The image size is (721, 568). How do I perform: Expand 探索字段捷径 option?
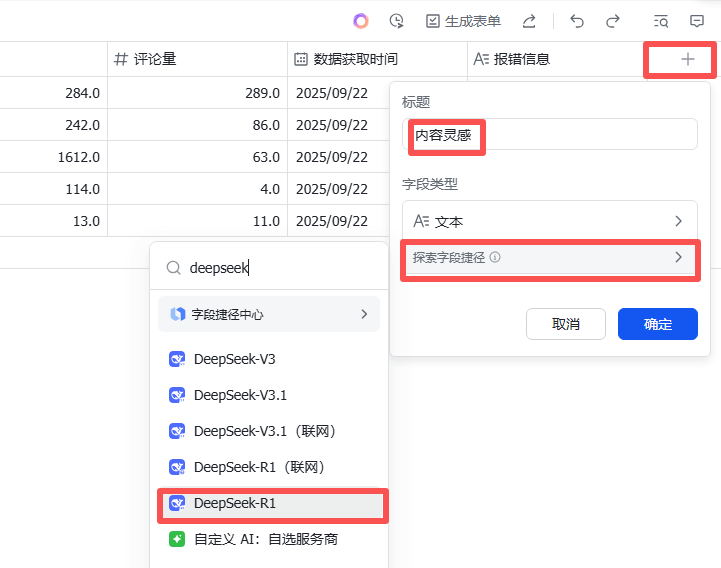tap(549, 258)
